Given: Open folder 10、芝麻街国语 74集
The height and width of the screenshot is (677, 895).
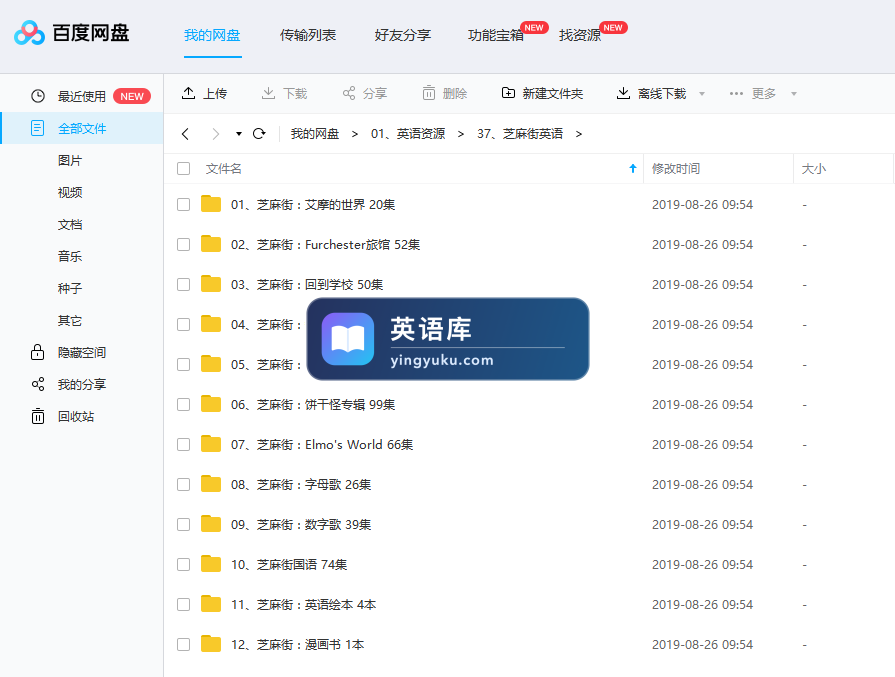Looking at the screenshot, I should (x=289, y=565).
